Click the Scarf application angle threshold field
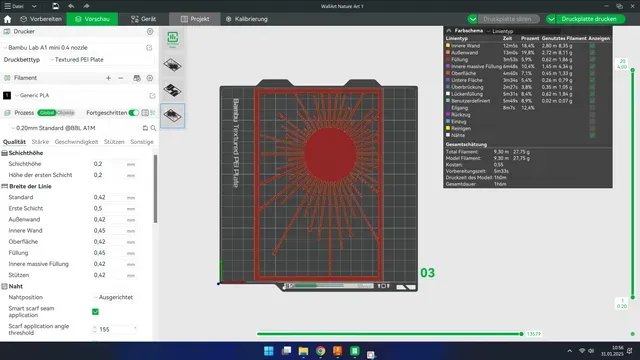This screenshot has width=640, height=360. [x=115, y=329]
